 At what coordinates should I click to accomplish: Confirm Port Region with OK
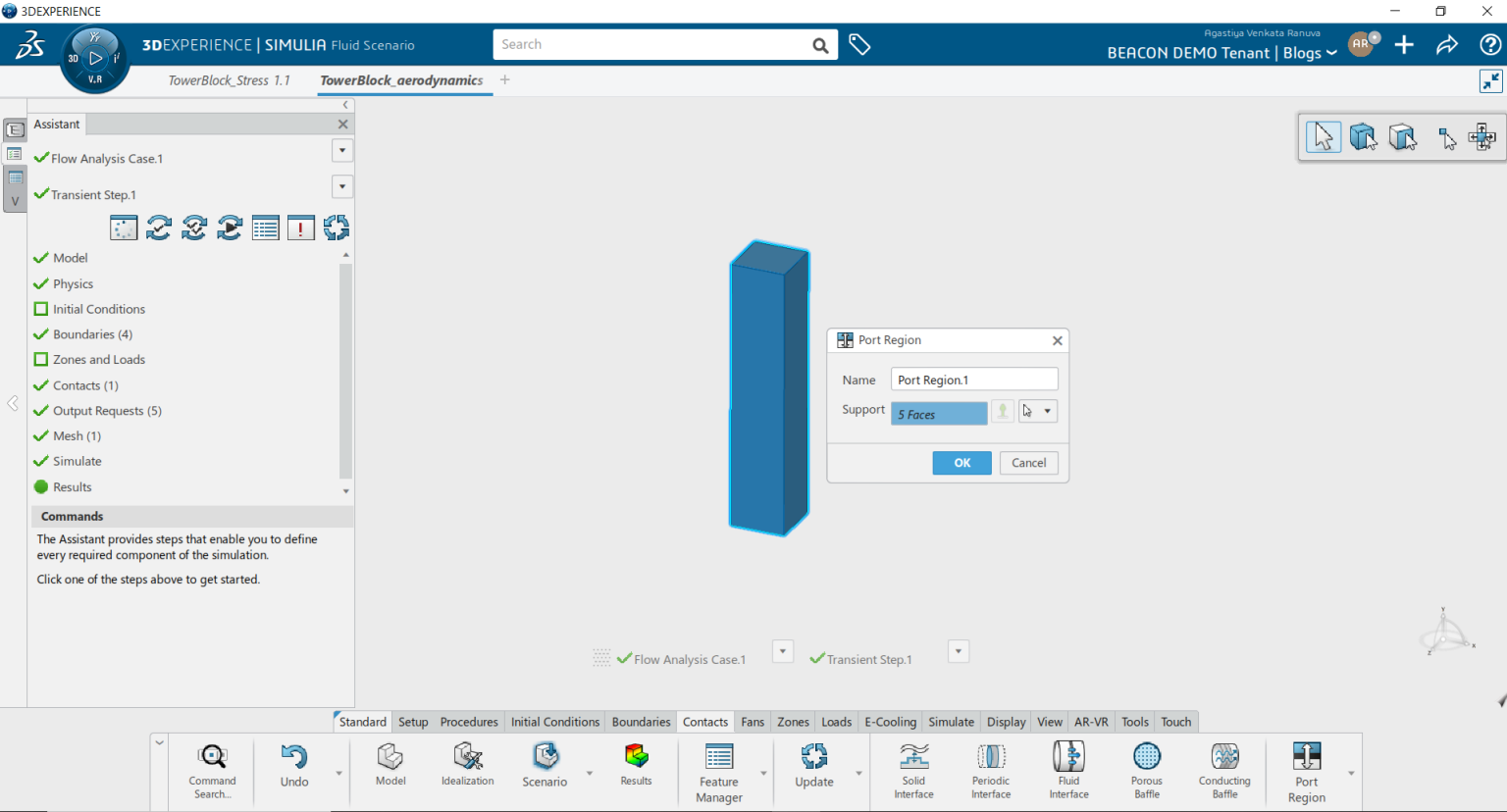(x=961, y=463)
